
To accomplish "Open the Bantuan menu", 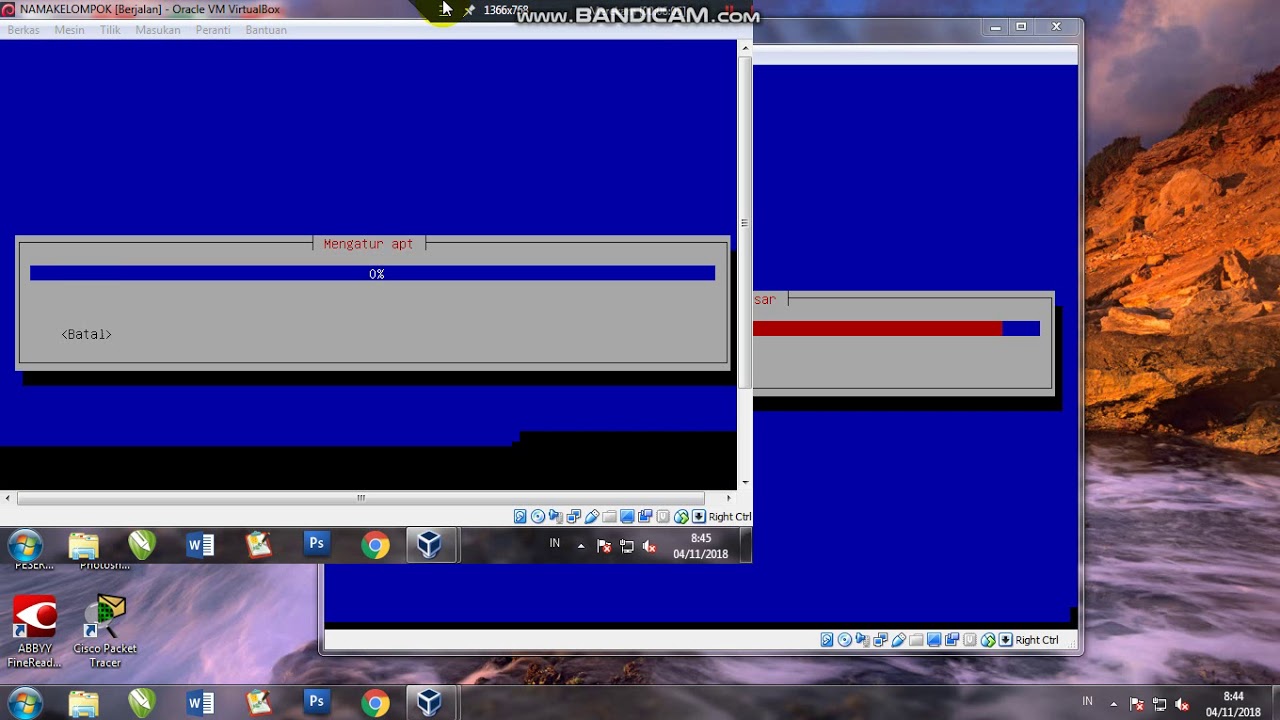I will pos(266,30).
